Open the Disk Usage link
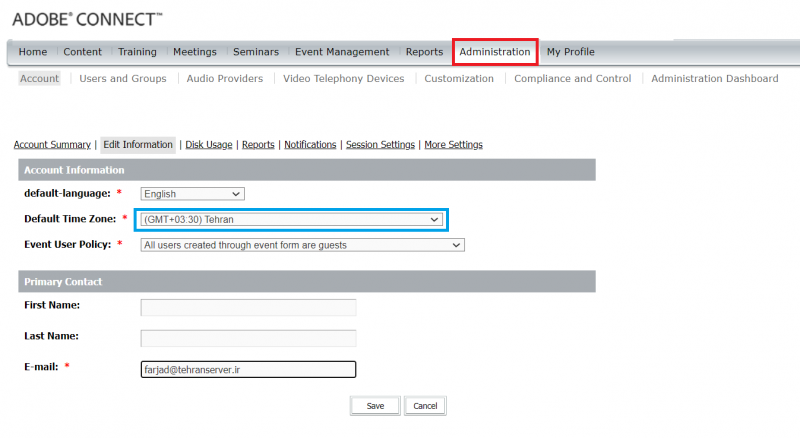 coord(209,145)
